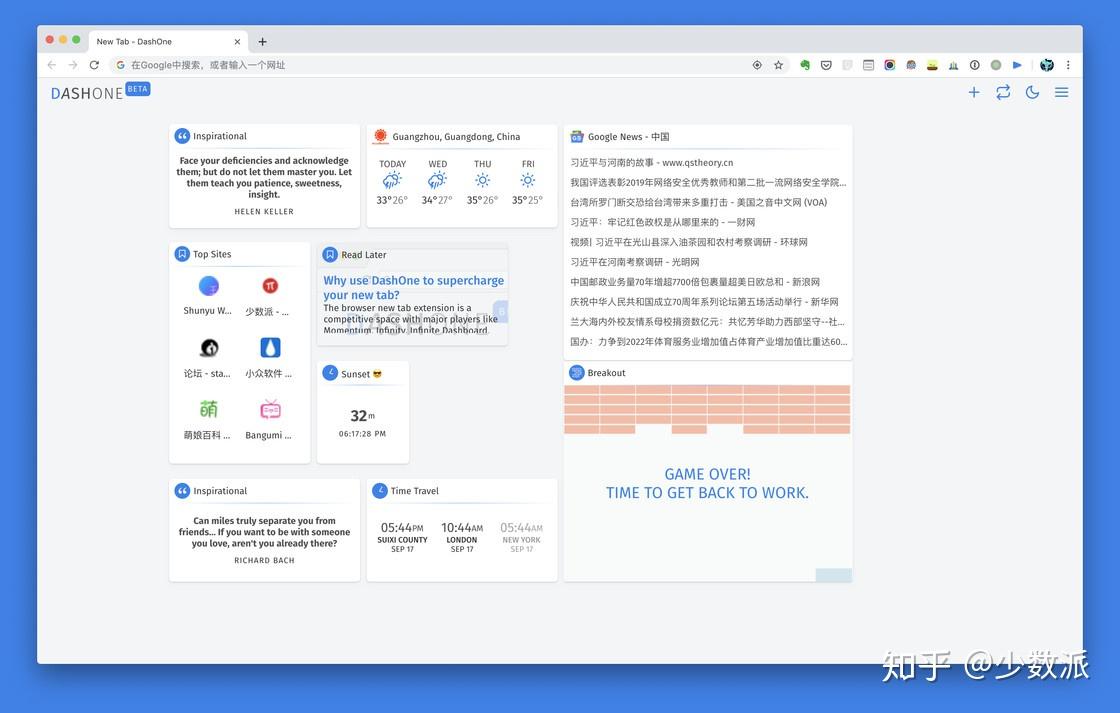Open news headline ending 新华网
The image size is (1120, 713).
tap(704, 301)
